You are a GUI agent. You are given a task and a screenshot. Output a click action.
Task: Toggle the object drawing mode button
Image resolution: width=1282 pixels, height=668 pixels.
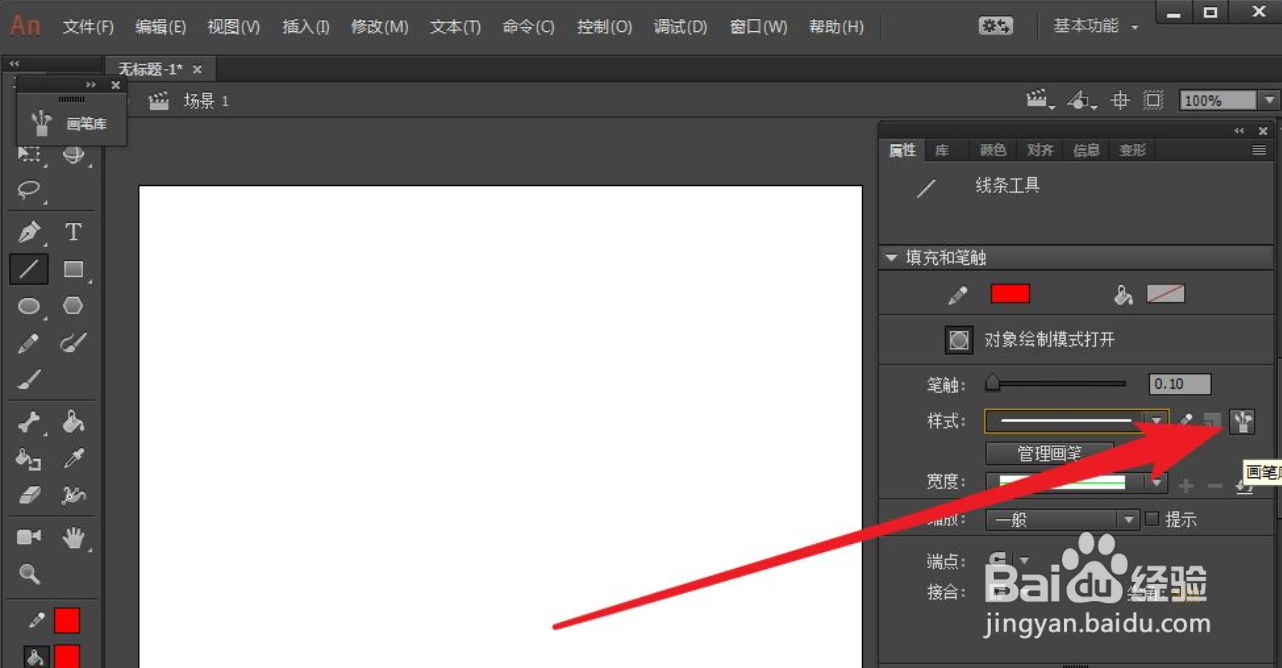[959, 340]
